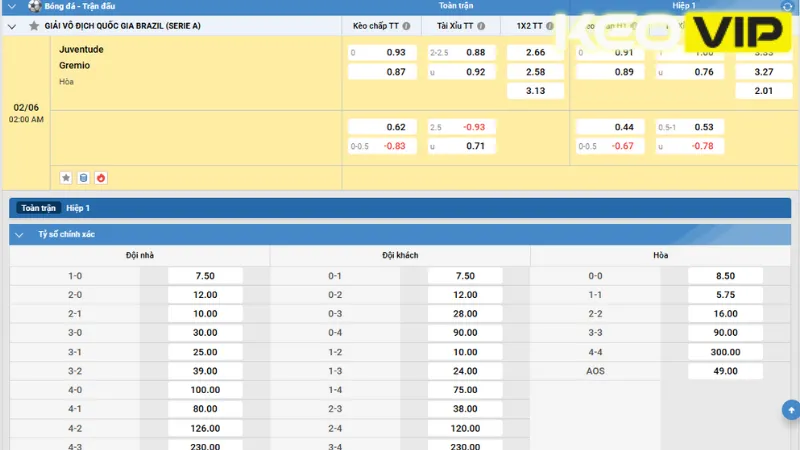This screenshot has height=450, width=800.
Task: Switch to the Hiệp 1 tab
Action: [x=78, y=208]
